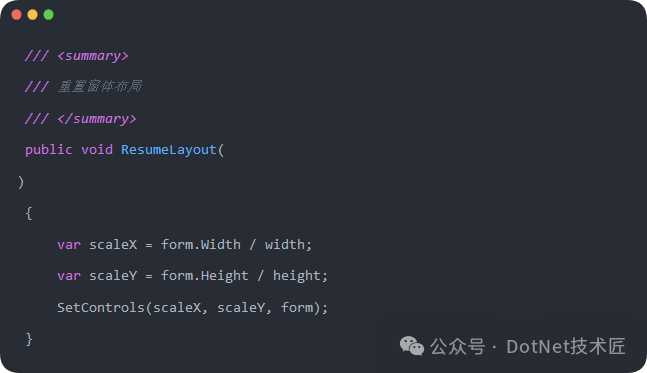Click the WeChat logo in watermark

click(411, 346)
